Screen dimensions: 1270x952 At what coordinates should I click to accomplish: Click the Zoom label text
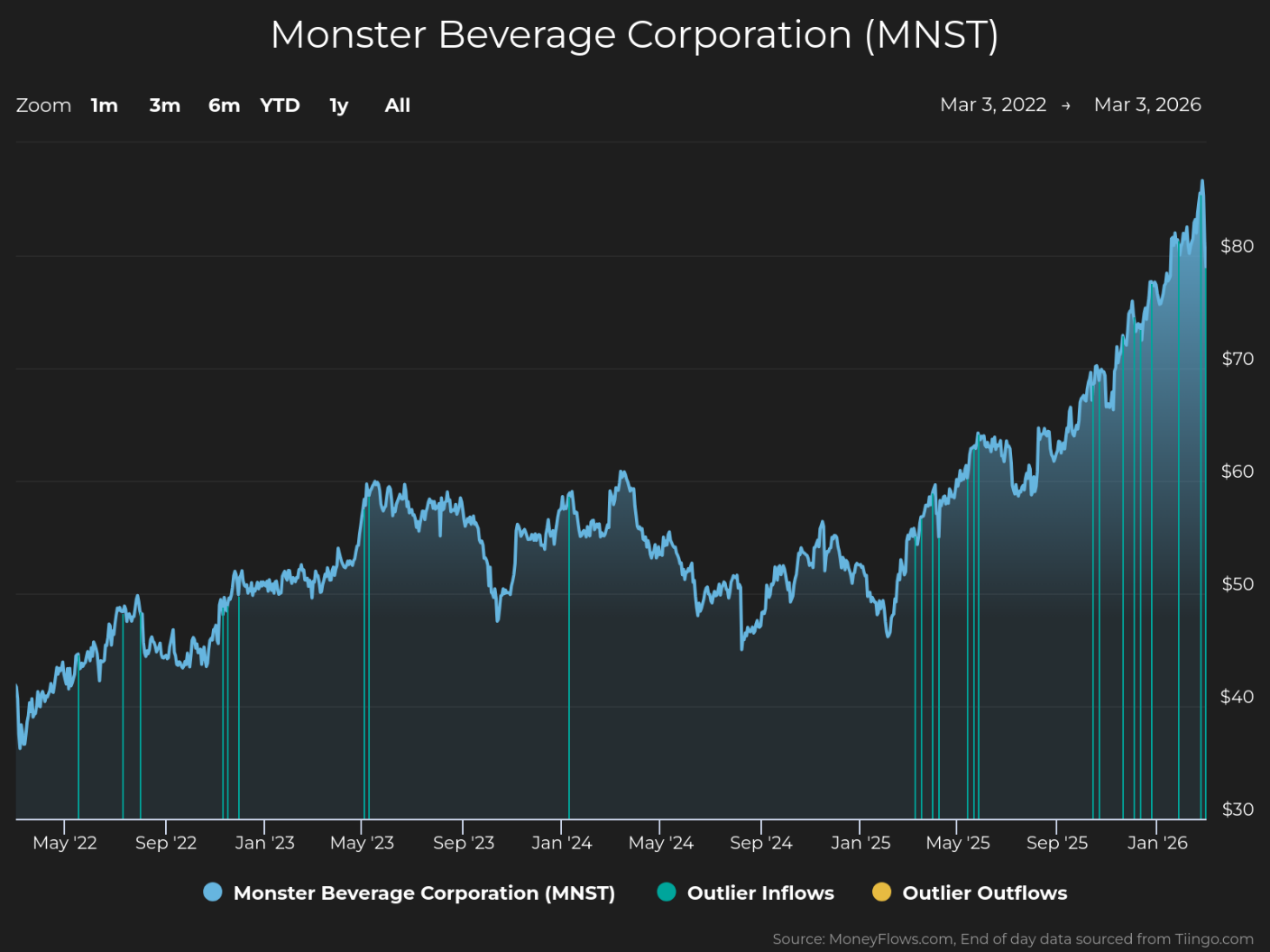point(43,105)
